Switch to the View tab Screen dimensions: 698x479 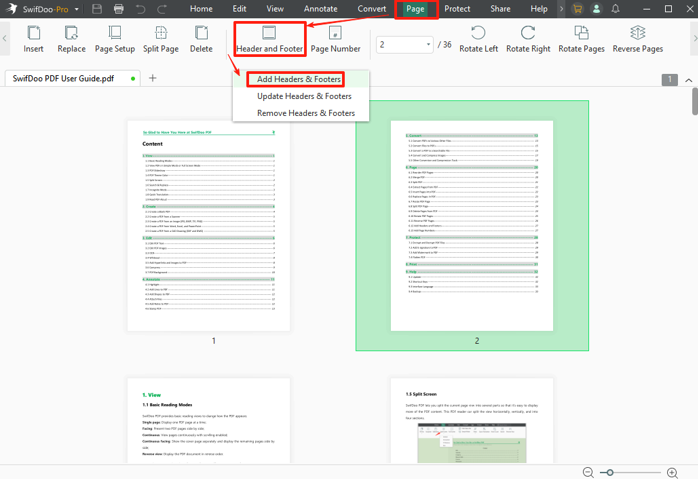pyautogui.click(x=275, y=9)
